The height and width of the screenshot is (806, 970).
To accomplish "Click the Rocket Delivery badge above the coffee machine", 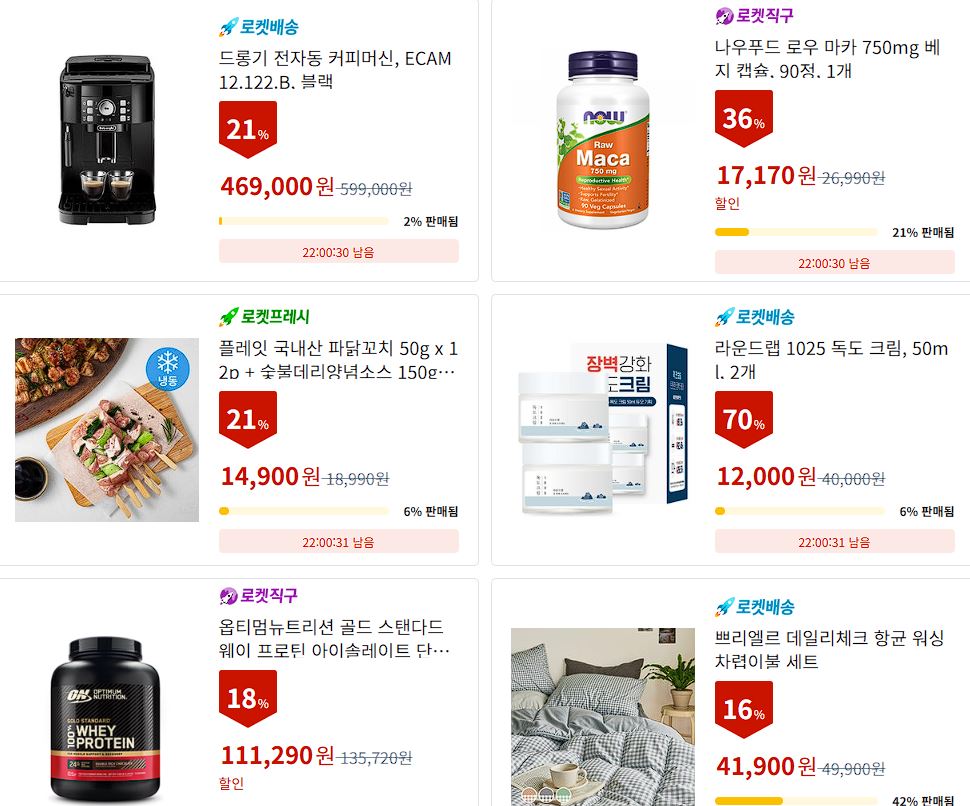I will coord(259,27).
